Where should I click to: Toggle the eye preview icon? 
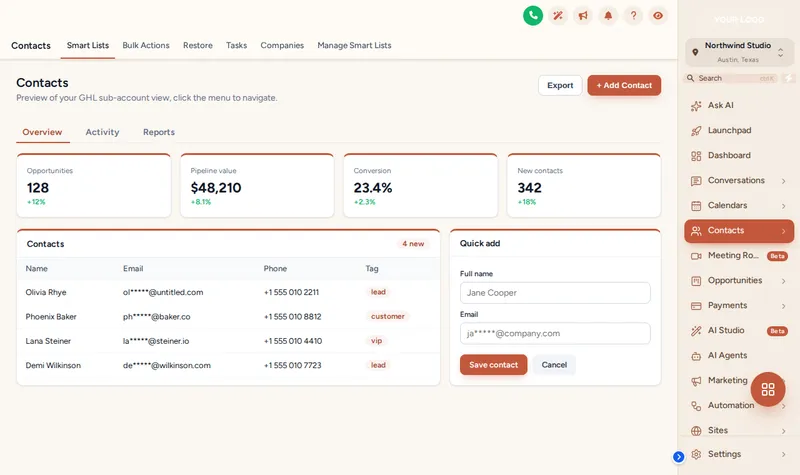click(658, 16)
